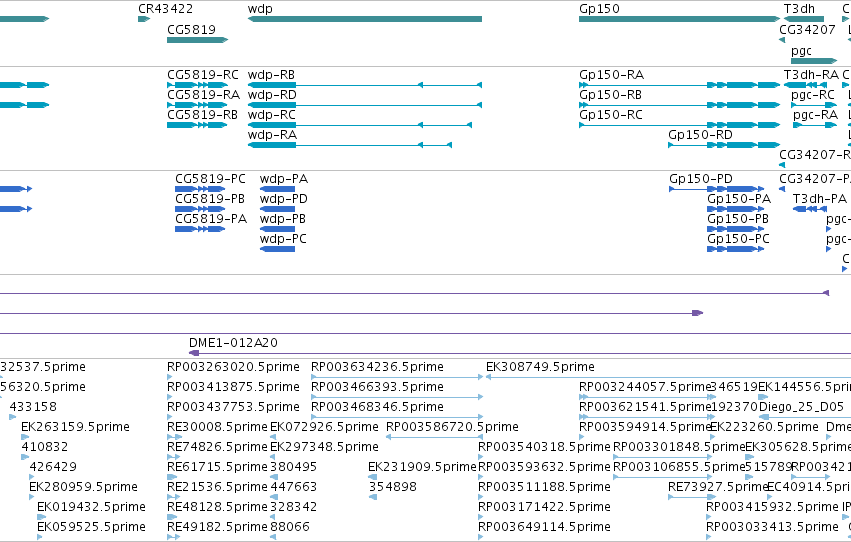Select the CG34207 gene label
The width and height of the screenshot is (851, 542).
[x=807, y=29]
